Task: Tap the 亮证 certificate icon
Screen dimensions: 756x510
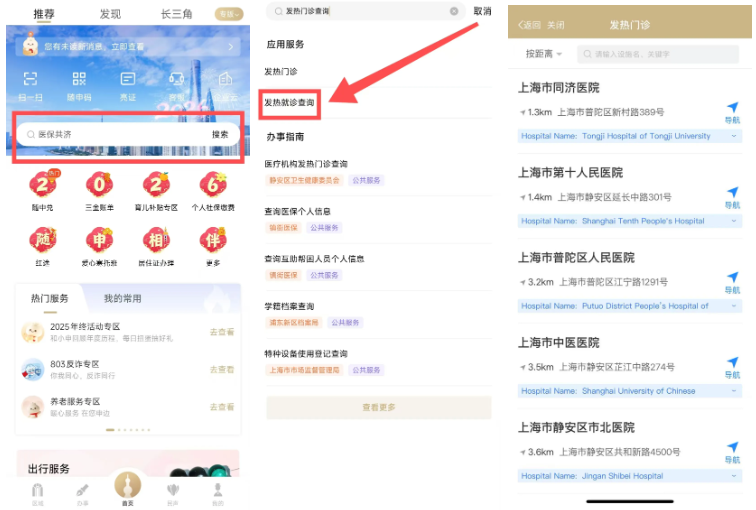Action: [x=128, y=82]
